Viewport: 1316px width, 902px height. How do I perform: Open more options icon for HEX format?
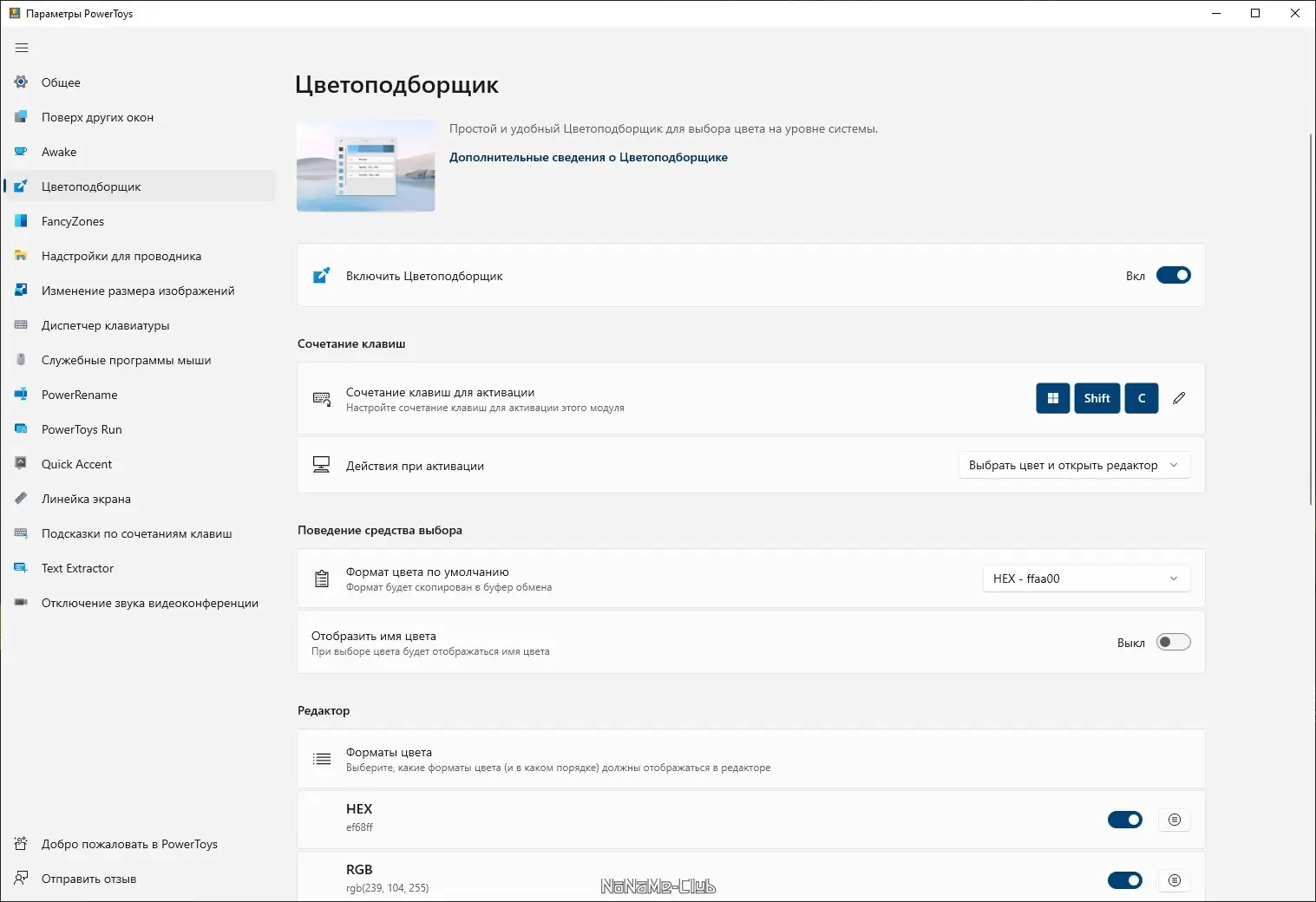pos(1175,820)
